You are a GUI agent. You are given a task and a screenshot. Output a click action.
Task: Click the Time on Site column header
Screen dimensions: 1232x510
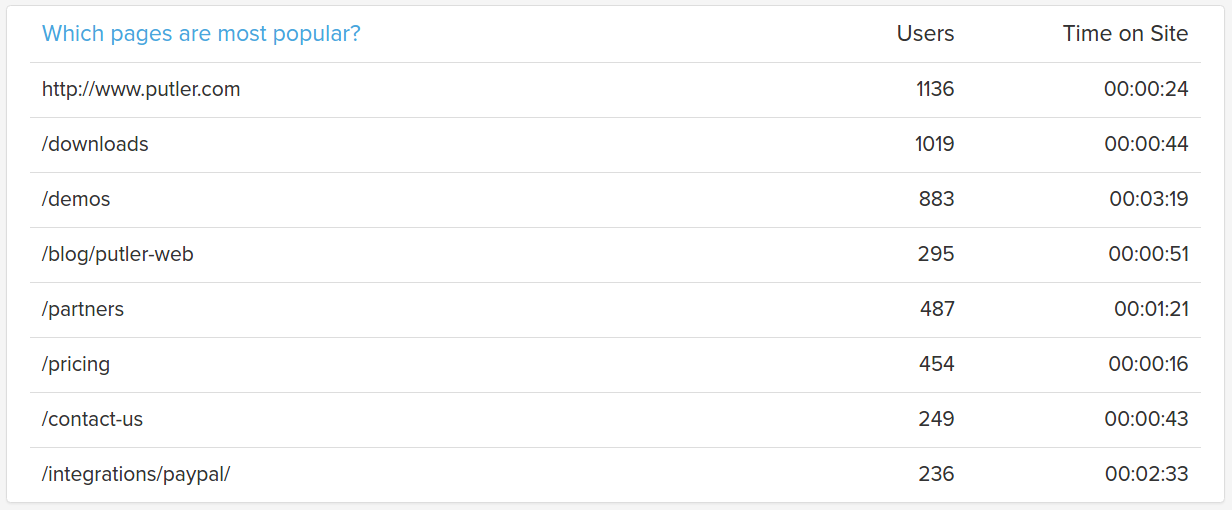pyautogui.click(x=1125, y=34)
